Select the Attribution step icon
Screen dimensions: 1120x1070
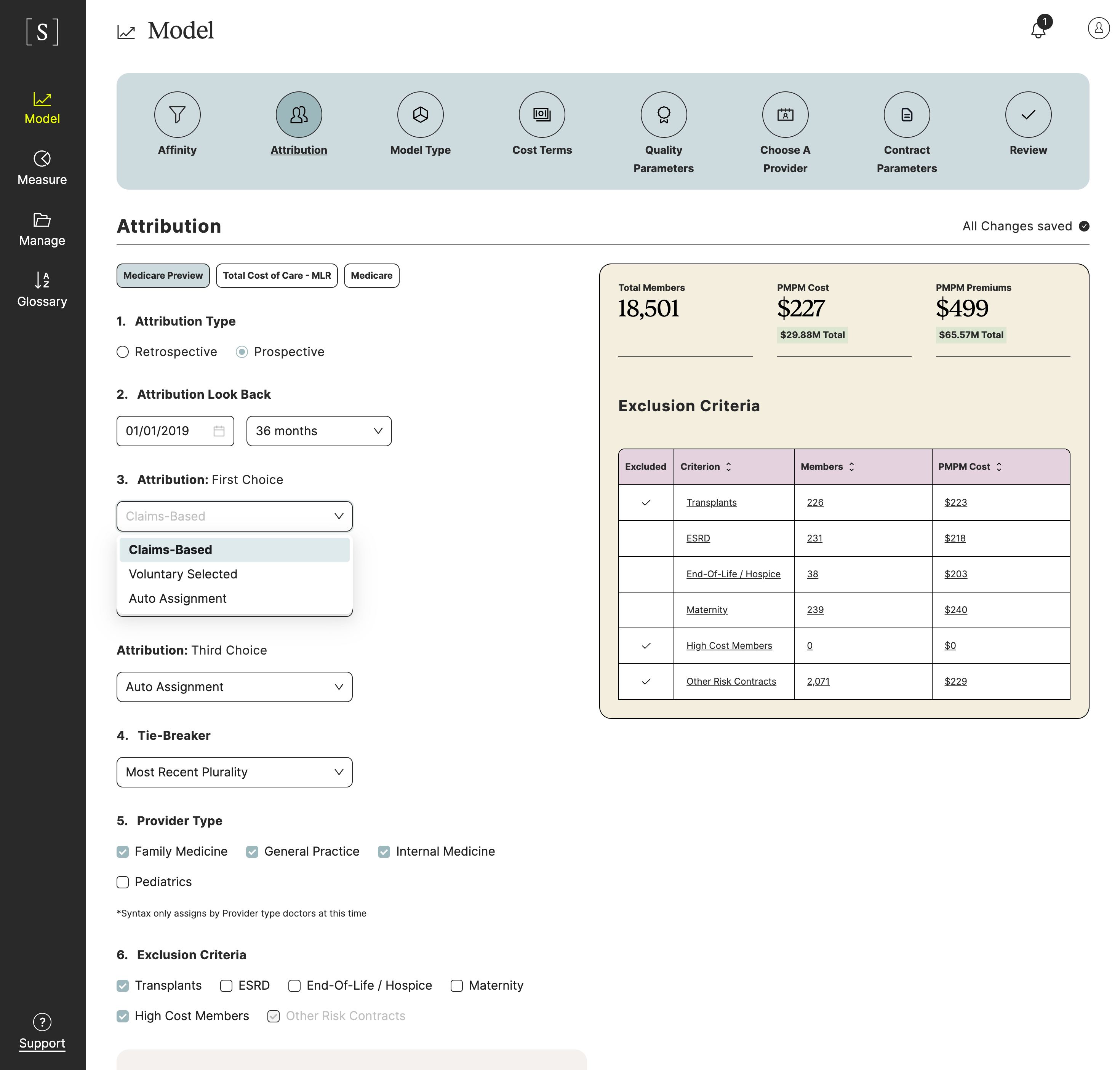pyautogui.click(x=299, y=115)
